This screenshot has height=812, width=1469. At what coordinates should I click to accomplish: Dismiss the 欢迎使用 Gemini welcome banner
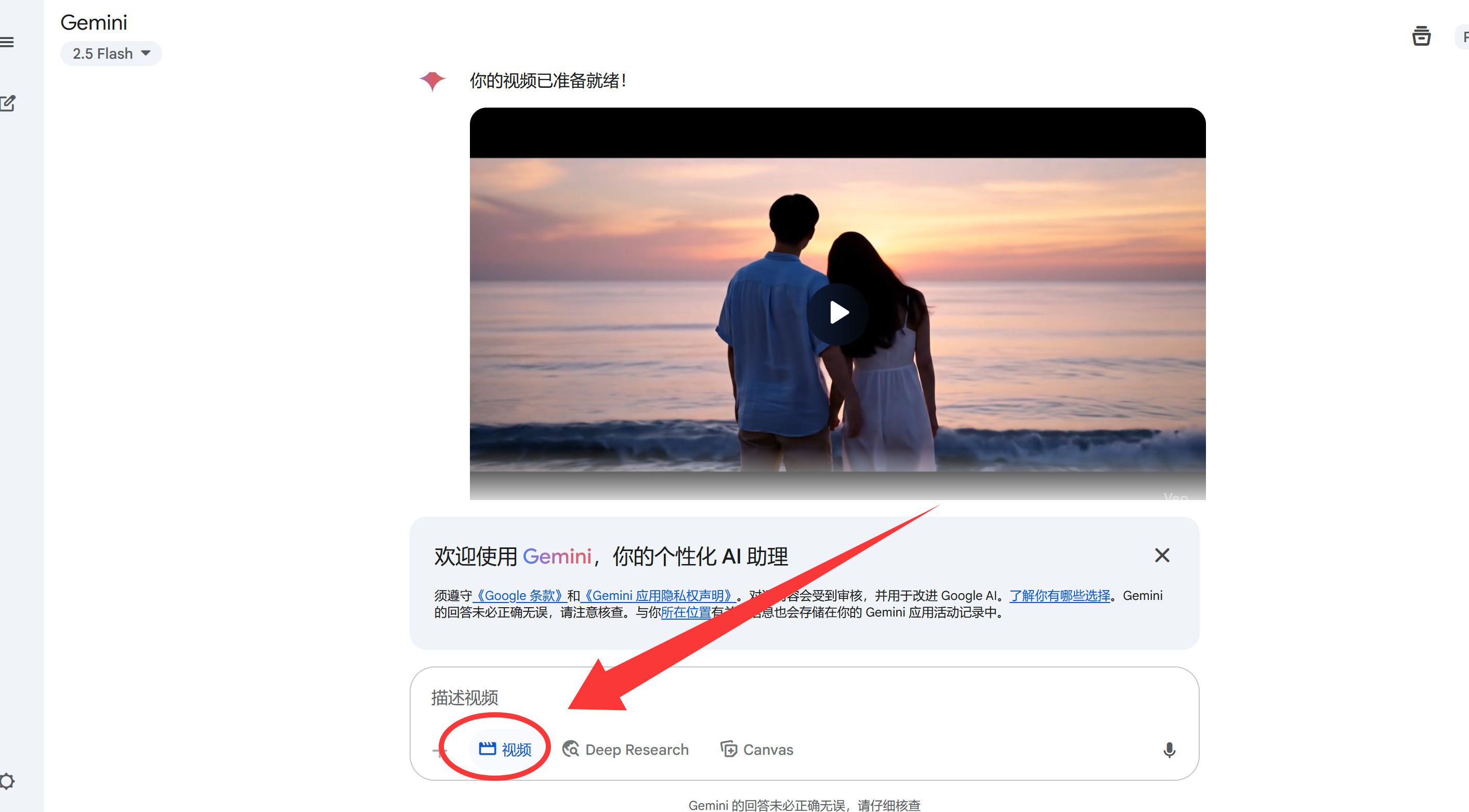1162,555
